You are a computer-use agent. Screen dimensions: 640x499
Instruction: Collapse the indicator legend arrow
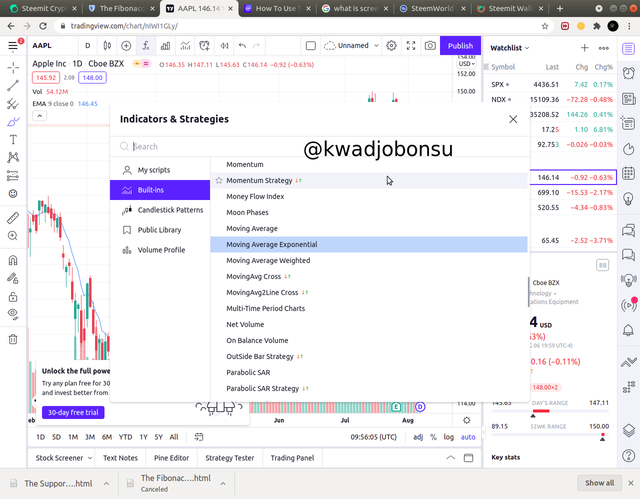pos(39,116)
